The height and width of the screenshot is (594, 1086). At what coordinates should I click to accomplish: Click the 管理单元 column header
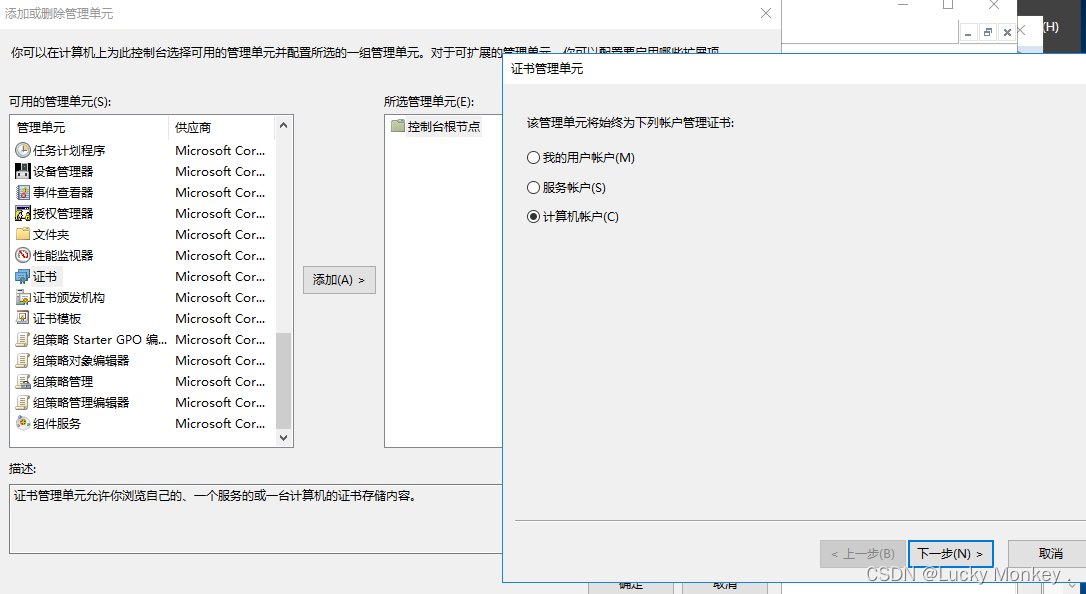(x=89, y=127)
